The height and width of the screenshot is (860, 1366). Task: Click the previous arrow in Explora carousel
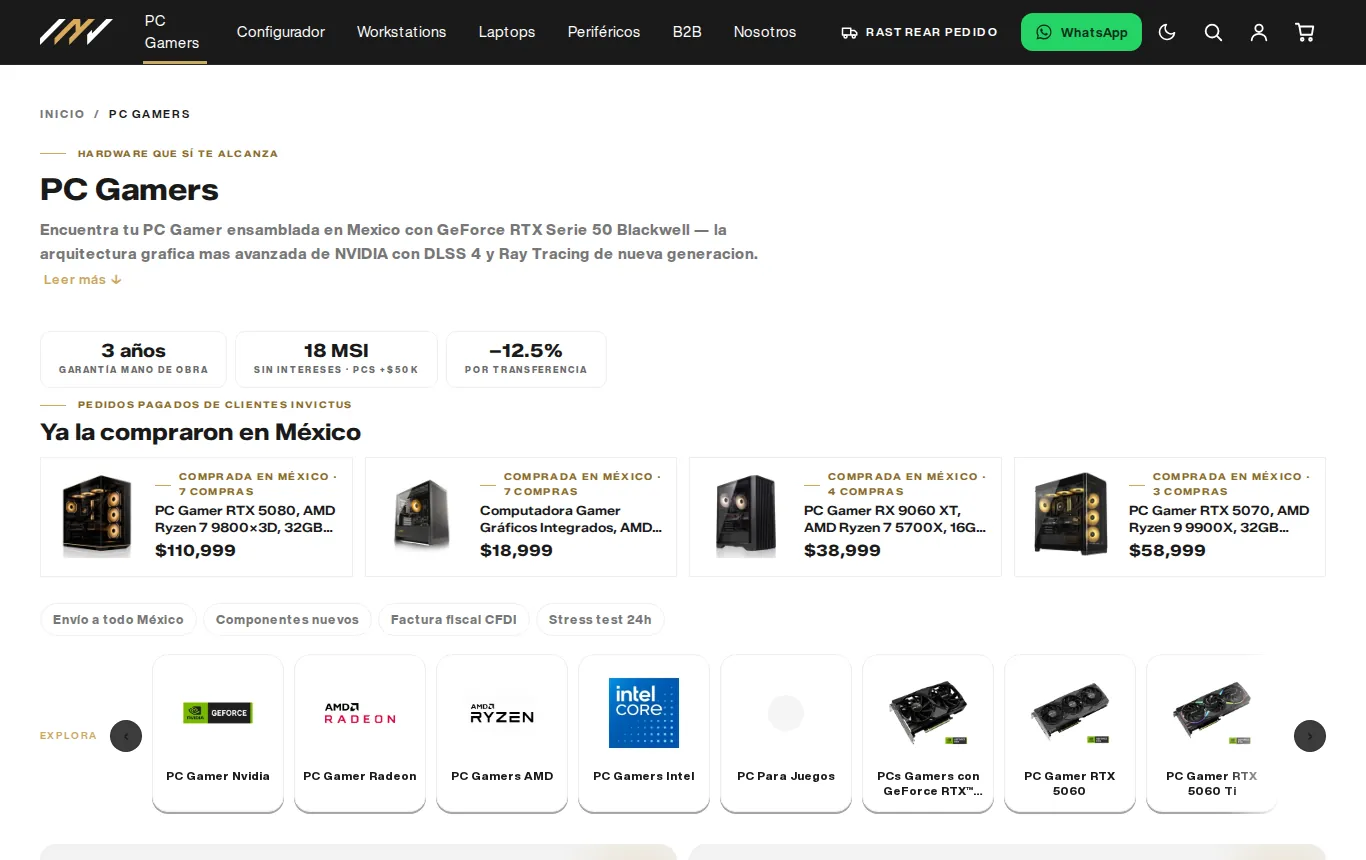coord(126,736)
